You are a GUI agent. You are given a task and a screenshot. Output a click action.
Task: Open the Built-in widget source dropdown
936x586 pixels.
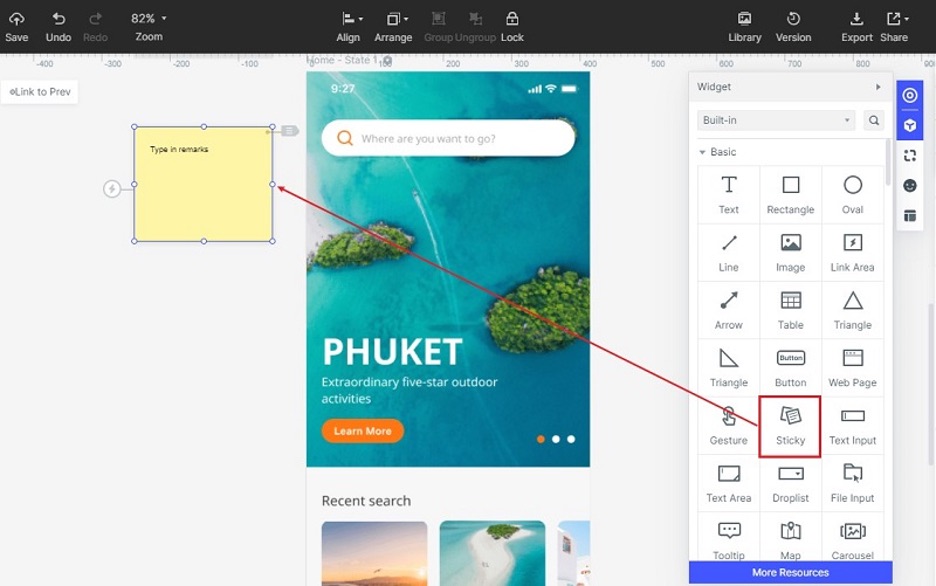[776, 120]
